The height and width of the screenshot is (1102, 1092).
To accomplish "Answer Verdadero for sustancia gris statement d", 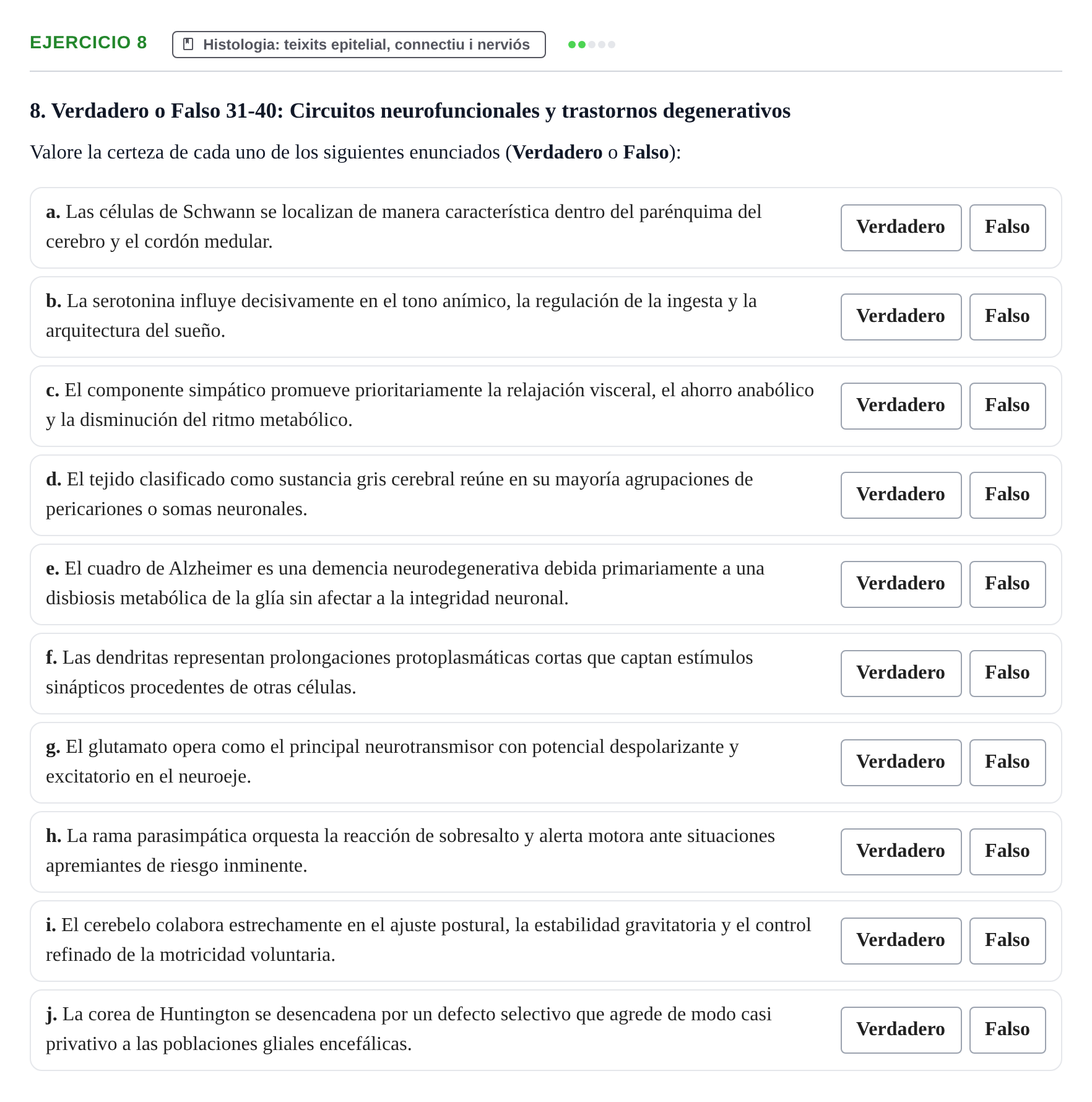I will [901, 495].
